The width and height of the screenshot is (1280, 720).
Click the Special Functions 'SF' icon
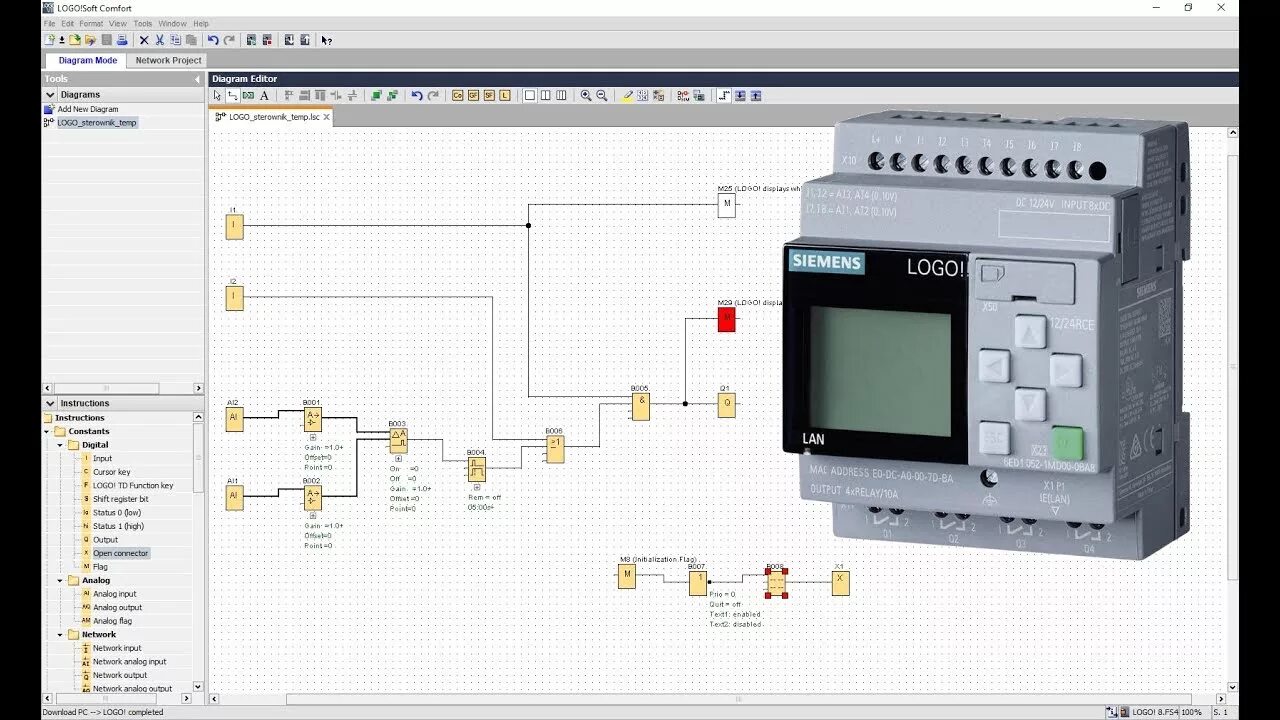click(x=489, y=96)
